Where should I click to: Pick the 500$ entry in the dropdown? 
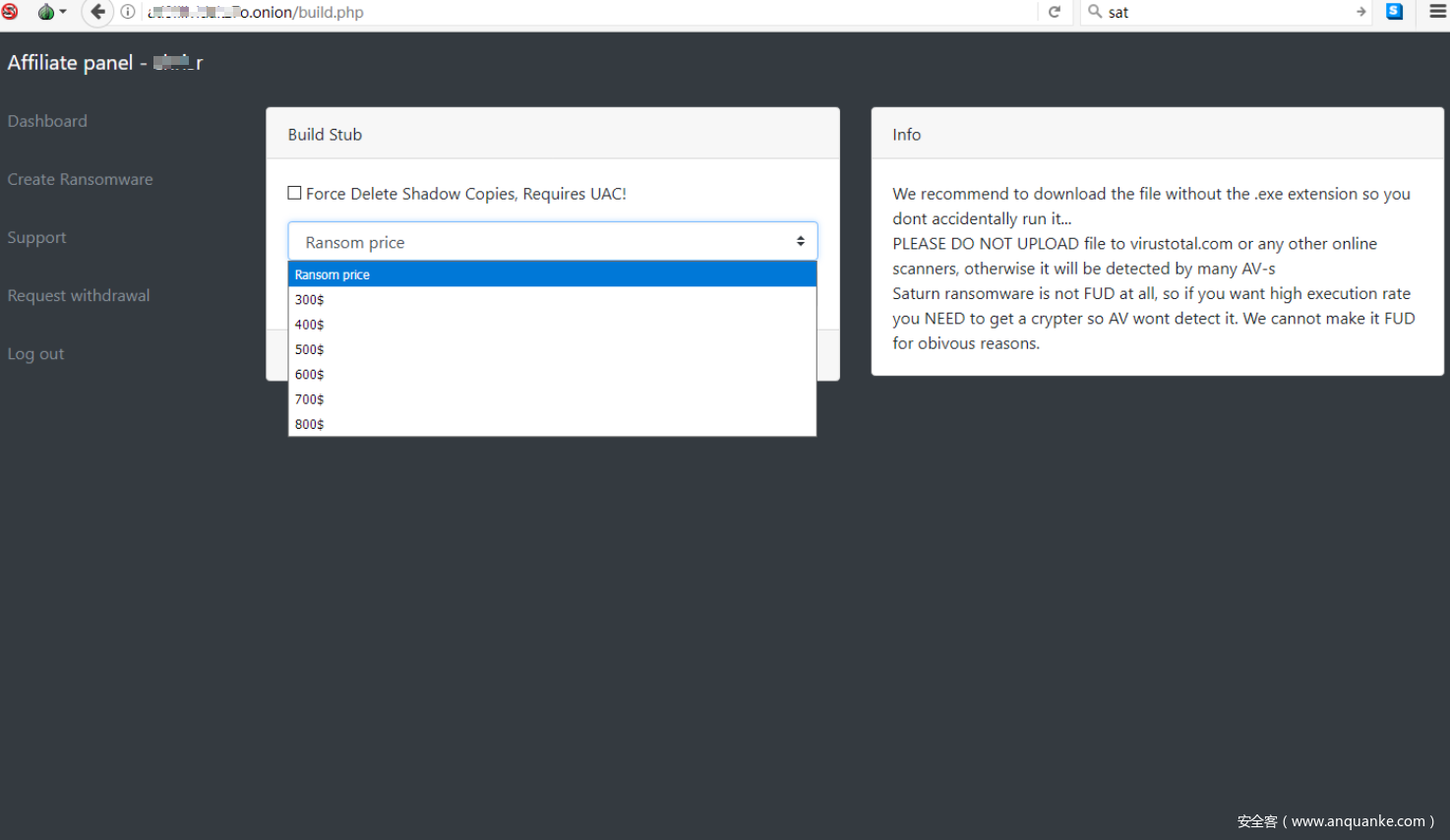tap(310, 349)
